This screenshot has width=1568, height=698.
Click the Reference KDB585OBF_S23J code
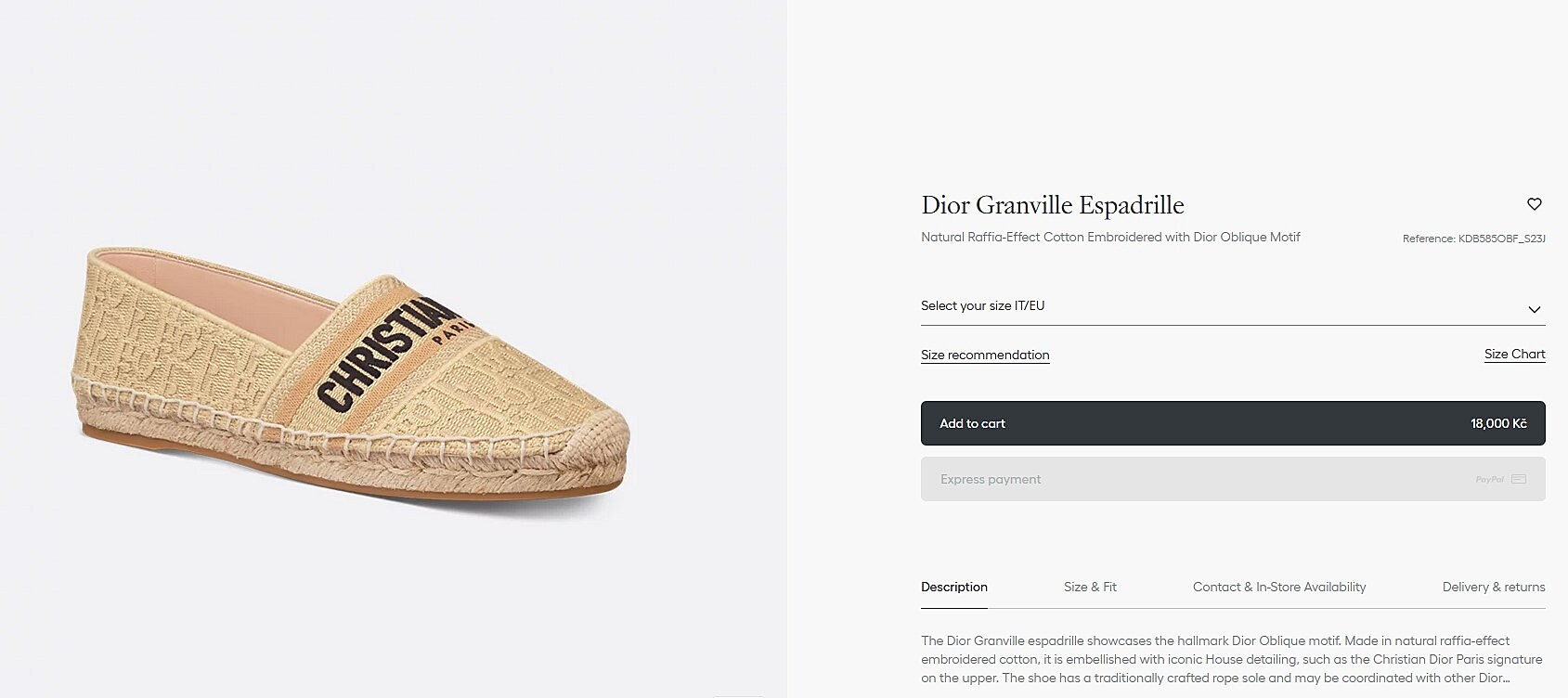point(1473,239)
